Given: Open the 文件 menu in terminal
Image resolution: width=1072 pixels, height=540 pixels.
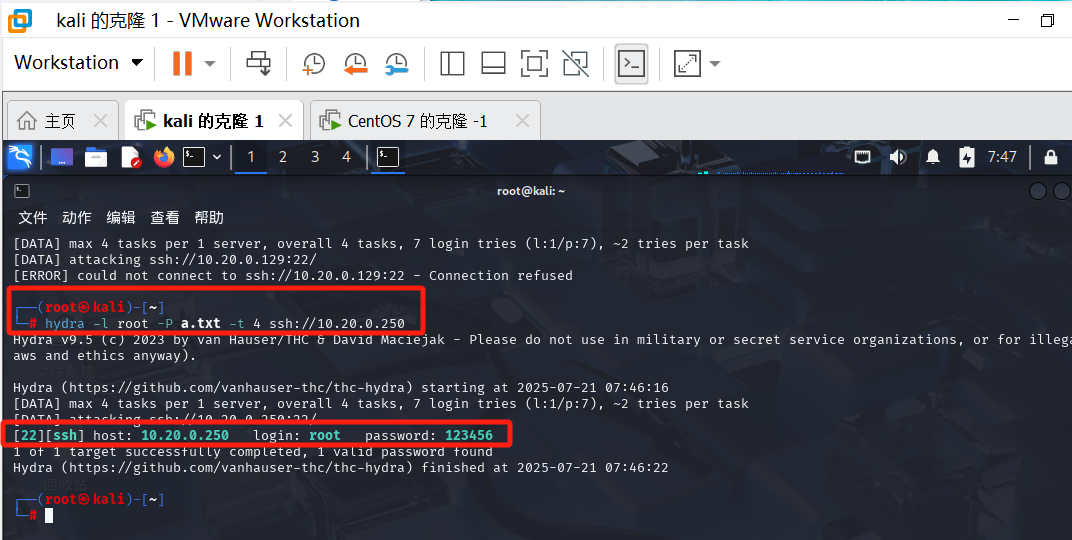Looking at the screenshot, I should click(33, 217).
